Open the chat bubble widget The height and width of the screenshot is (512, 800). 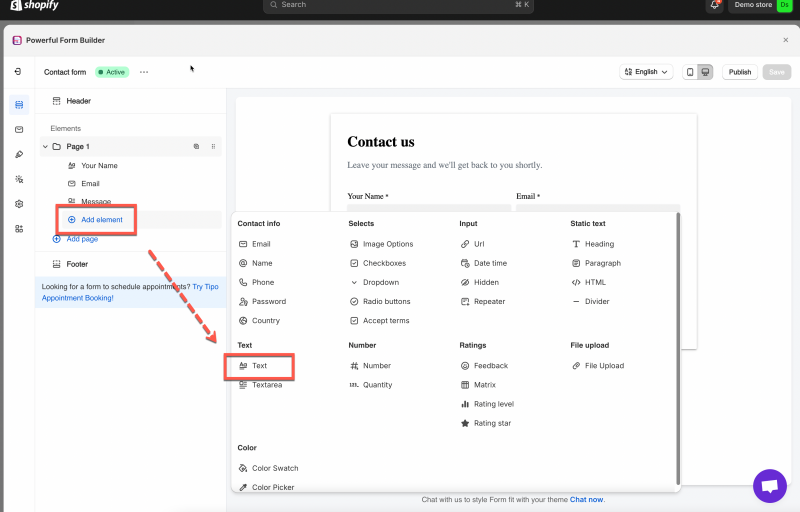769,486
